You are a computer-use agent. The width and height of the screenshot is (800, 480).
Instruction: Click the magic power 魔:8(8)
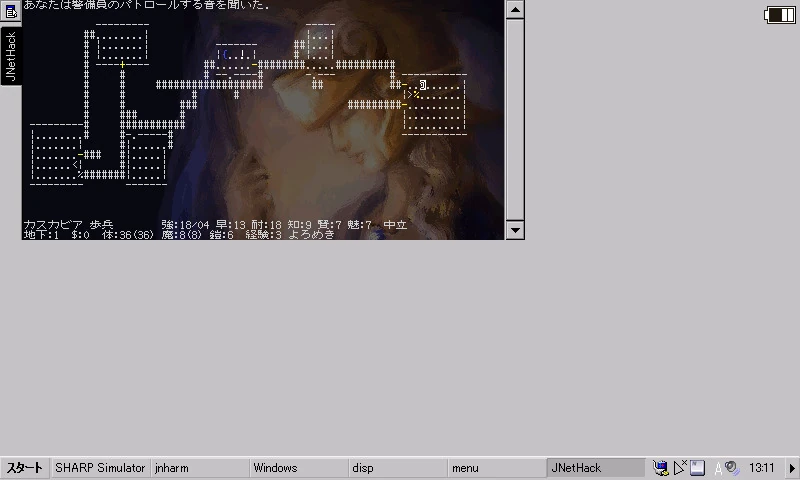click(182, 235)
